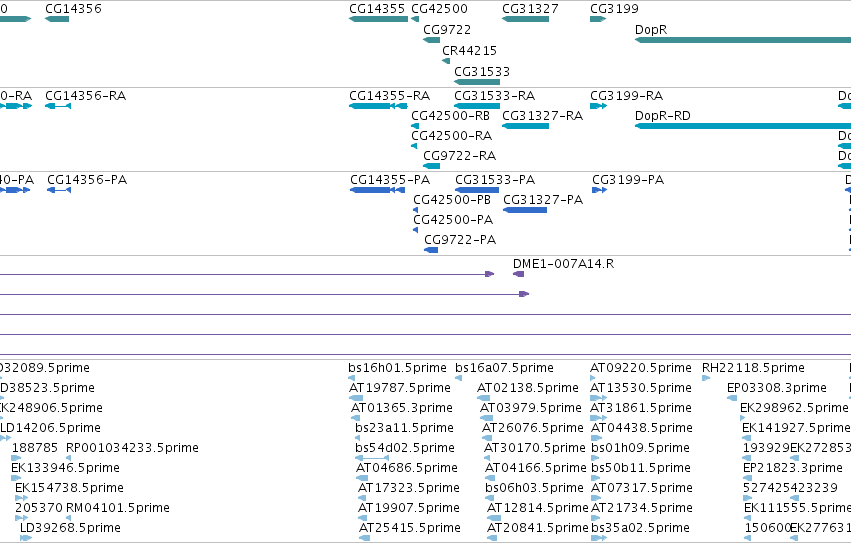The height and width of the screenshot is (543, 851).
Task: Select EST label AT30170.5prime
Action: [x=535, y=448]
